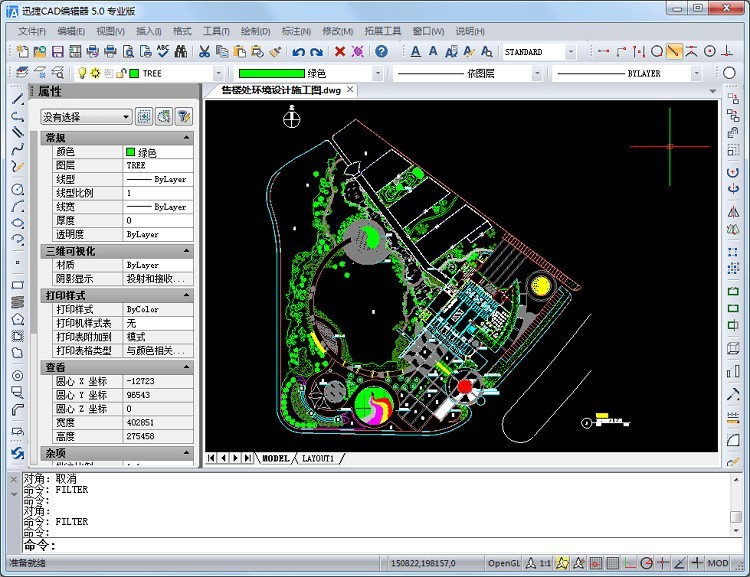
Task: Click quick select filter icon in properties panel
Action: click(184, 117)
